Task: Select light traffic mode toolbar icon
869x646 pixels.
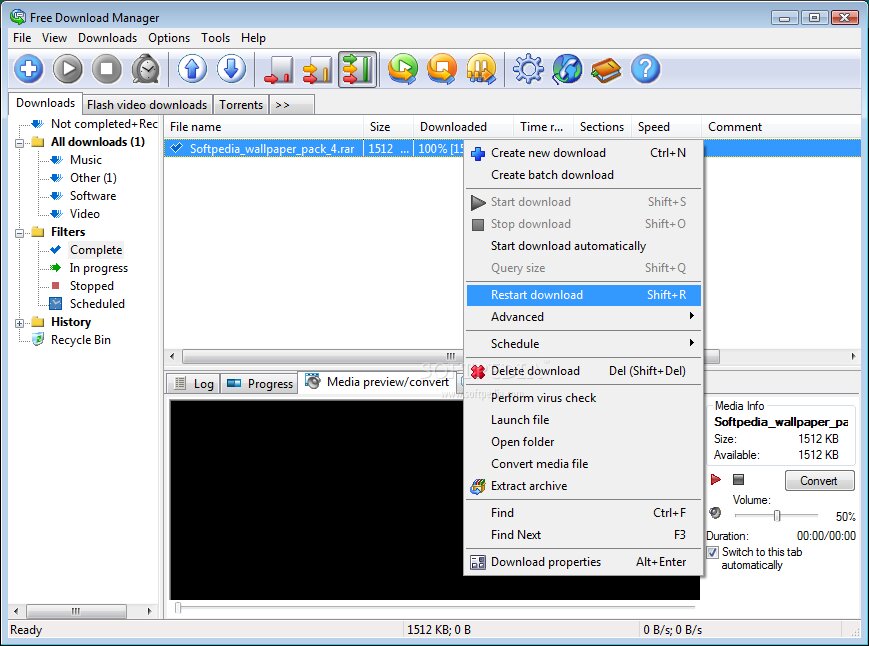Action: 279,69
